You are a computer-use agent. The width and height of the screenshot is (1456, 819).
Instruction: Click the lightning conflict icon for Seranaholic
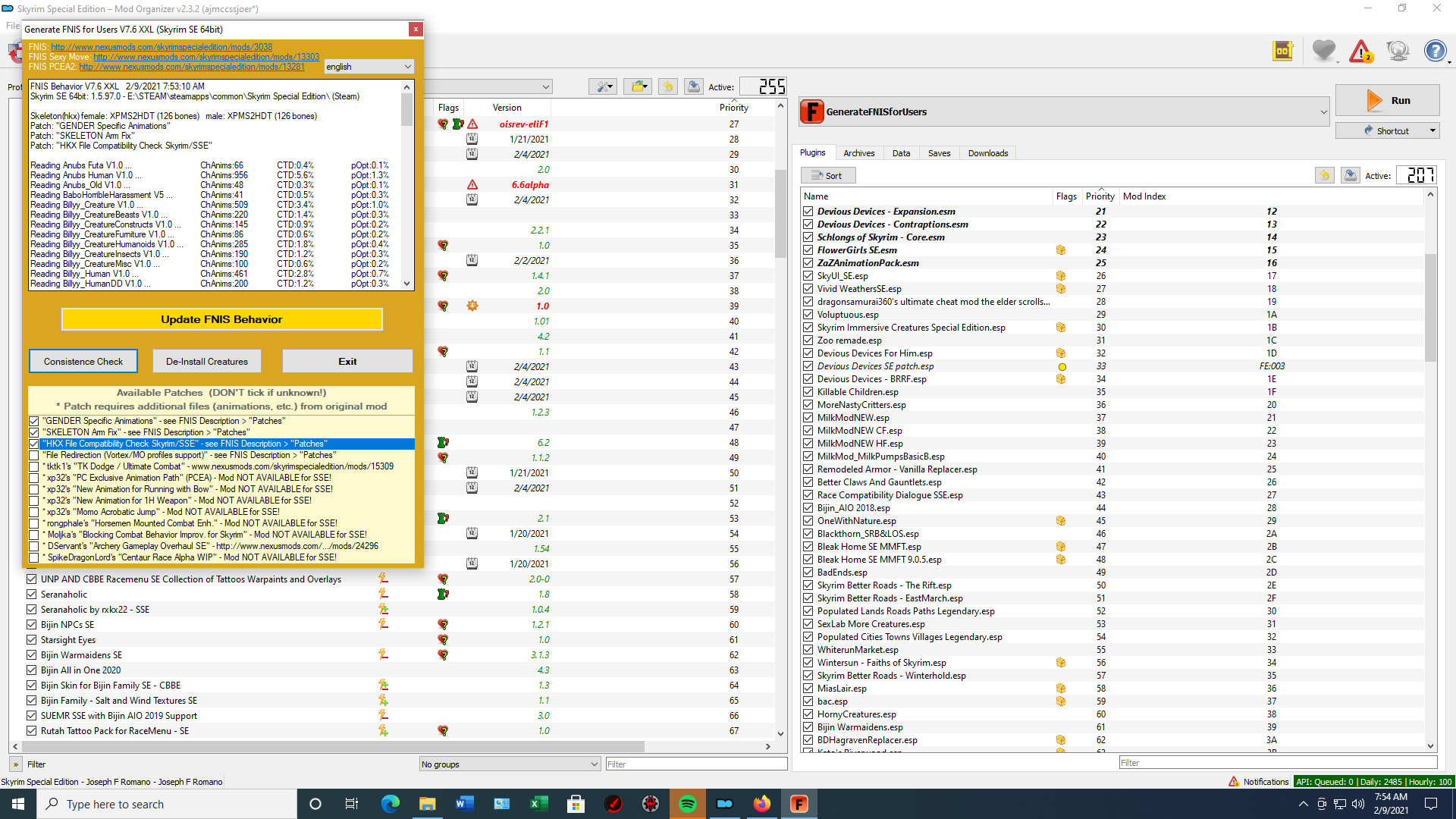coord(383,594)
